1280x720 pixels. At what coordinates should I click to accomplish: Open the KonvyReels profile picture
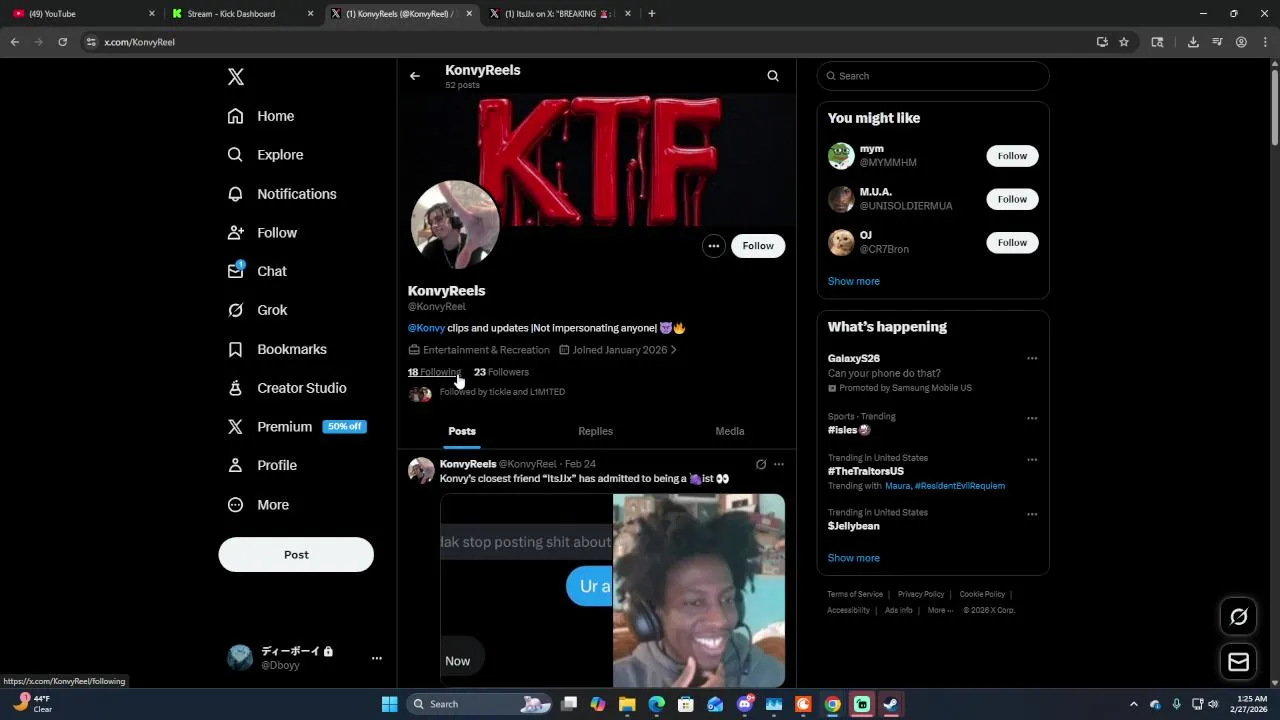click(x=455, y=225)
